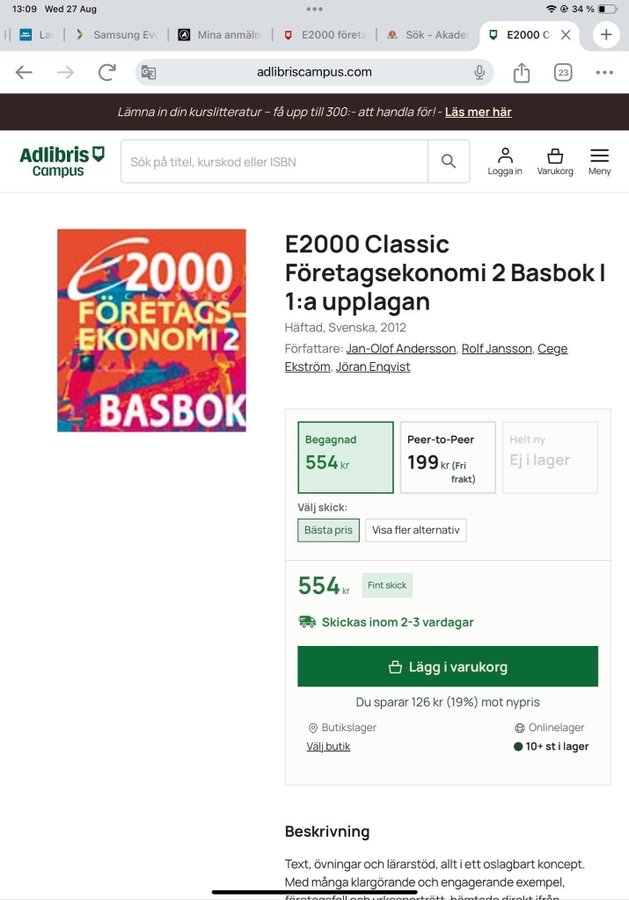629x900 pixels.
Task: Select the Peer-to-Peer 199 kr option
Action: [x=447, y=457]
